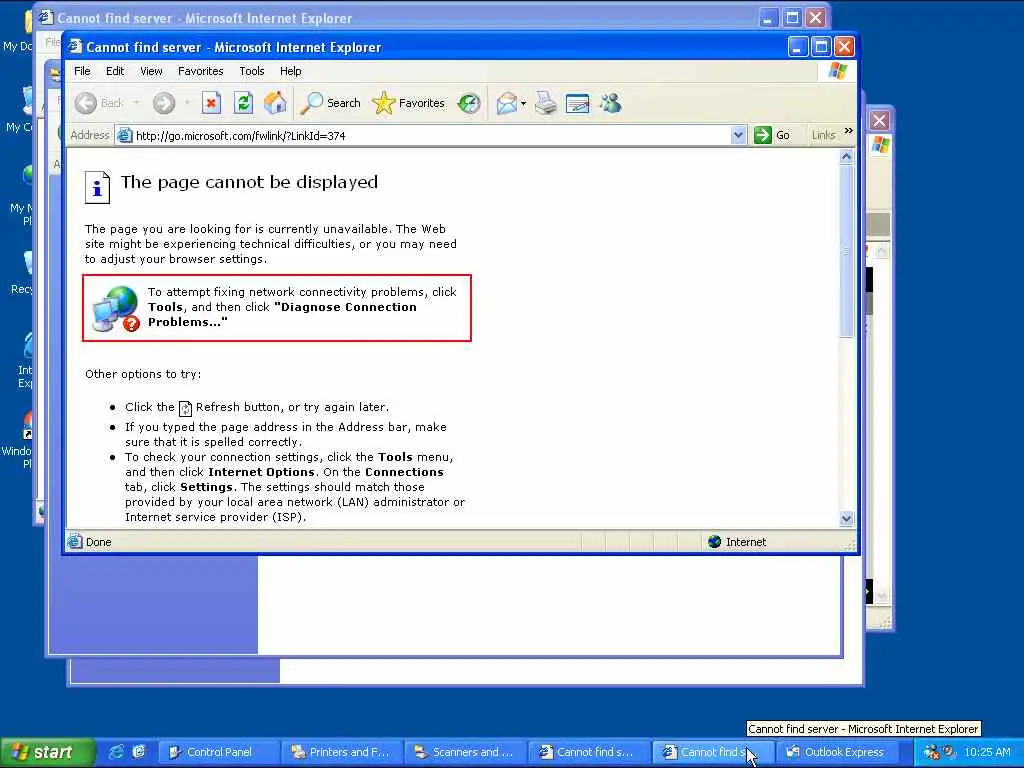Image resolution: width=1024 pixels, height=768 pixels.
Task: Stop page loading with red X icon
Action: (x=211, y=103)
